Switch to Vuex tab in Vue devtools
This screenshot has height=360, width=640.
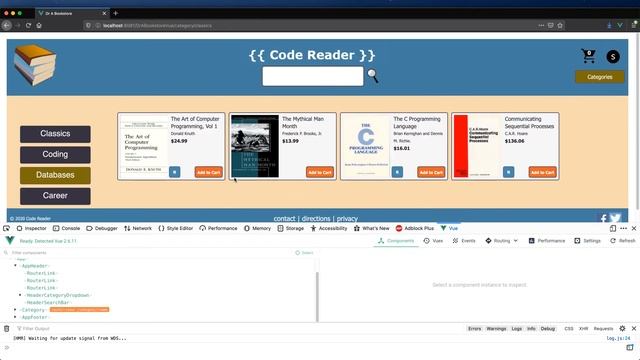(433, 241)
